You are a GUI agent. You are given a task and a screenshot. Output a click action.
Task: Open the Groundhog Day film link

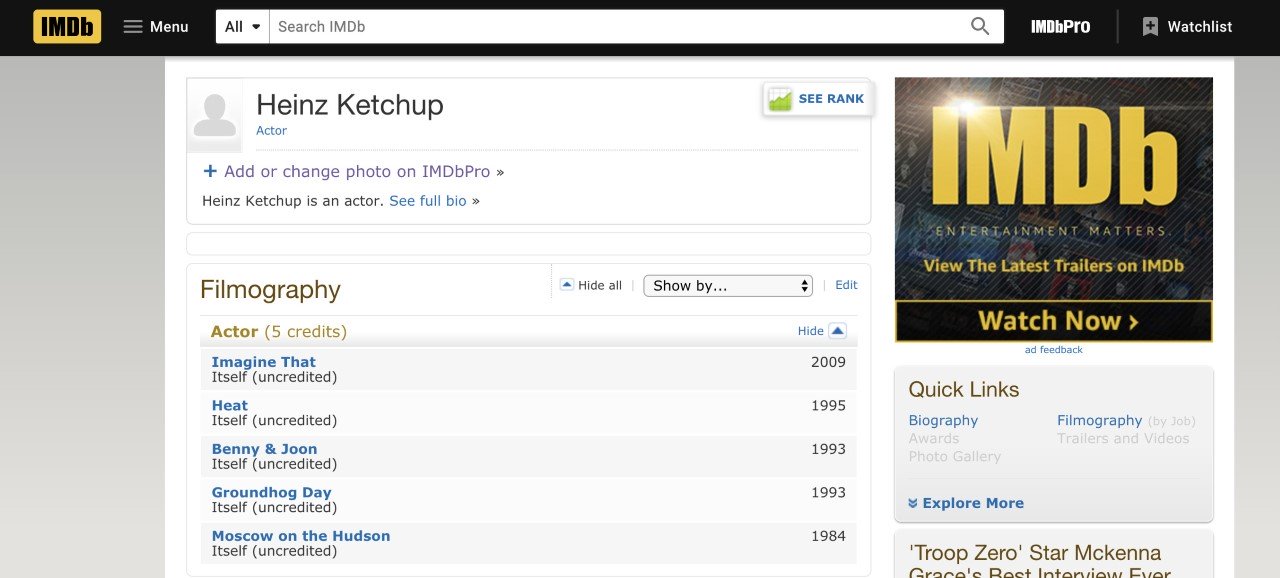tap(272, 493)
